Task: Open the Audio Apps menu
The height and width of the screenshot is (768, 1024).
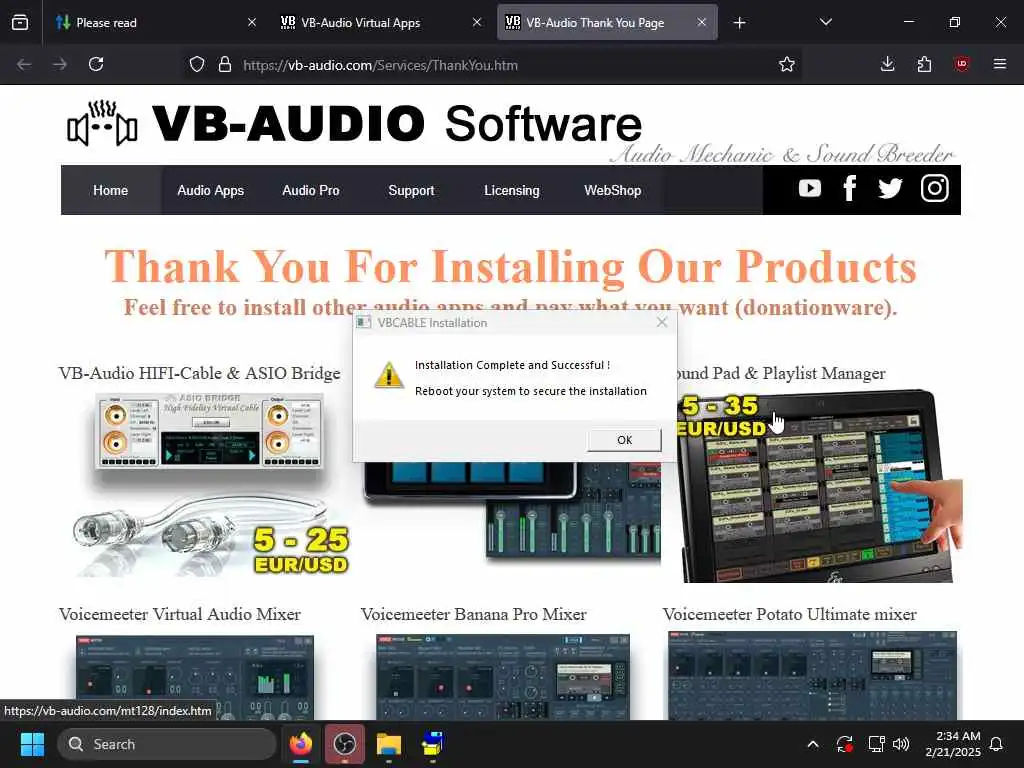Action: tap(210, 190)
